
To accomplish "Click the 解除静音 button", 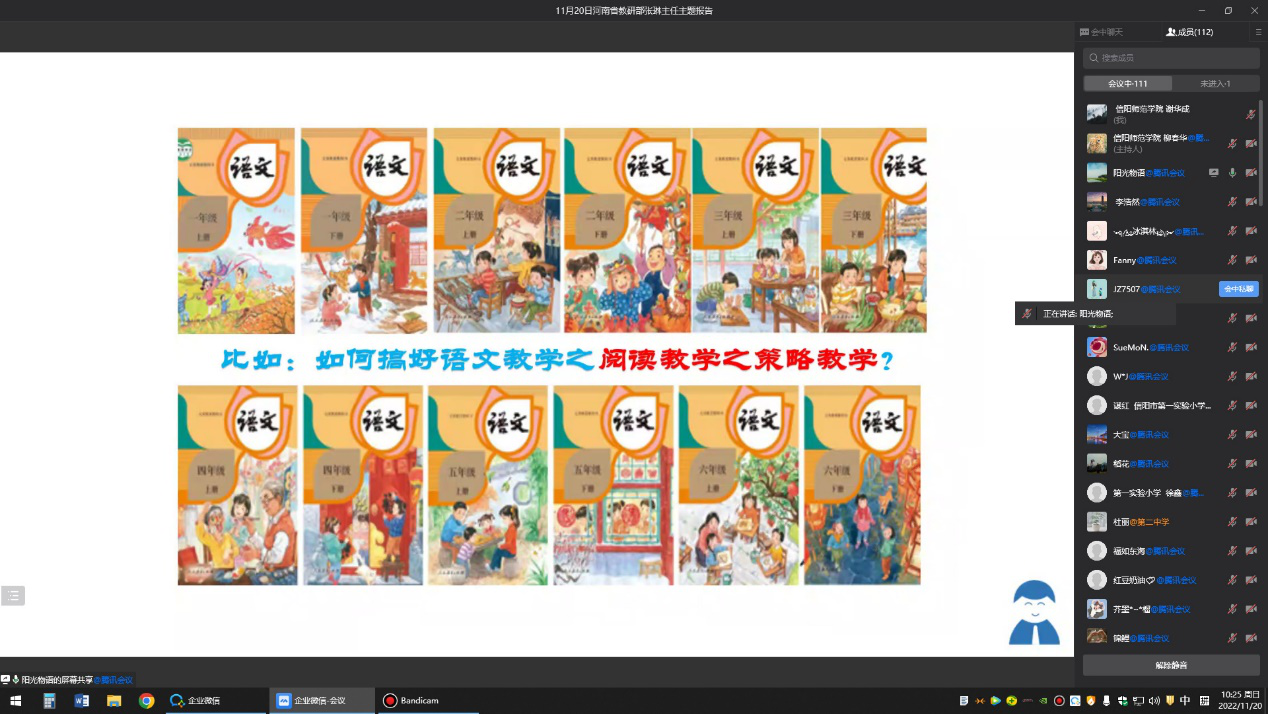I will (1171, 665).
